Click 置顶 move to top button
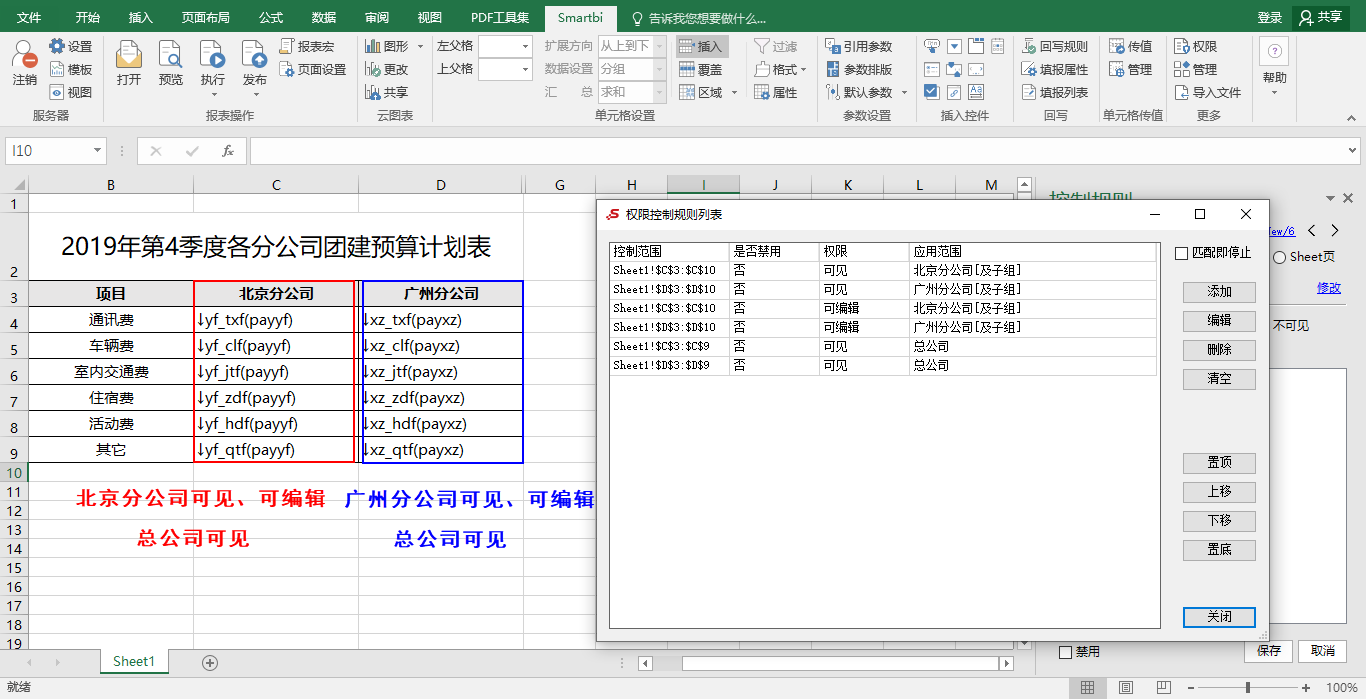 click(1219, 463)
